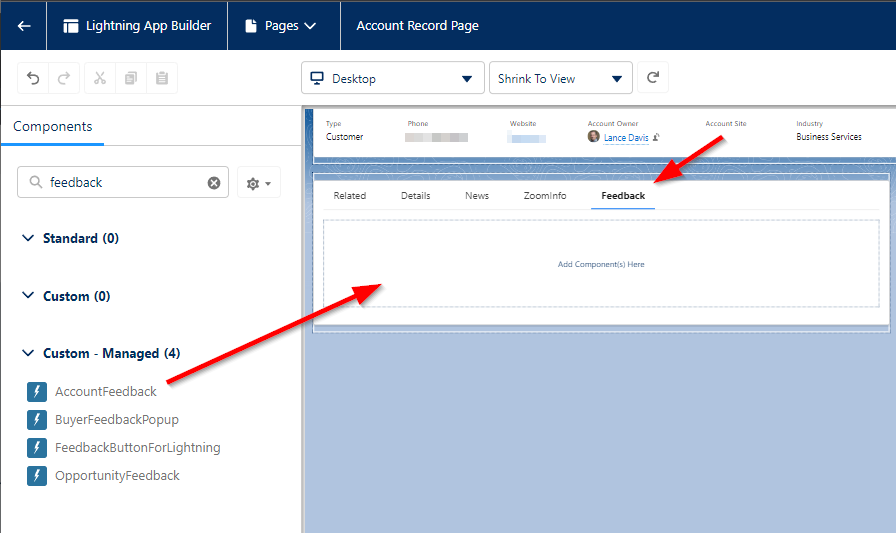Click the undo button
Screen dimensions: 896x533
(33, 78)
